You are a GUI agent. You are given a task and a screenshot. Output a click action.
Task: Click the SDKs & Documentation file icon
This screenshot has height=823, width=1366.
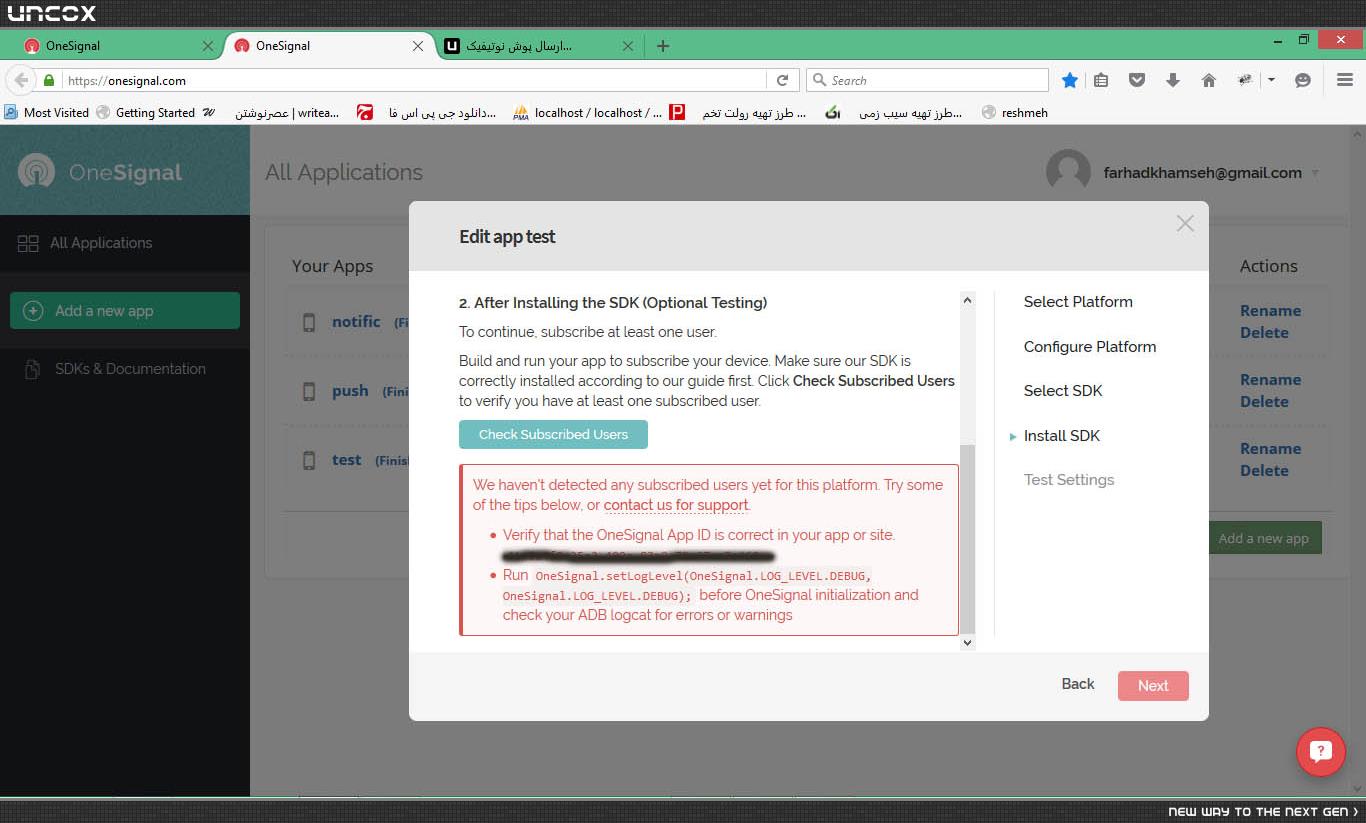coord(34,369)
